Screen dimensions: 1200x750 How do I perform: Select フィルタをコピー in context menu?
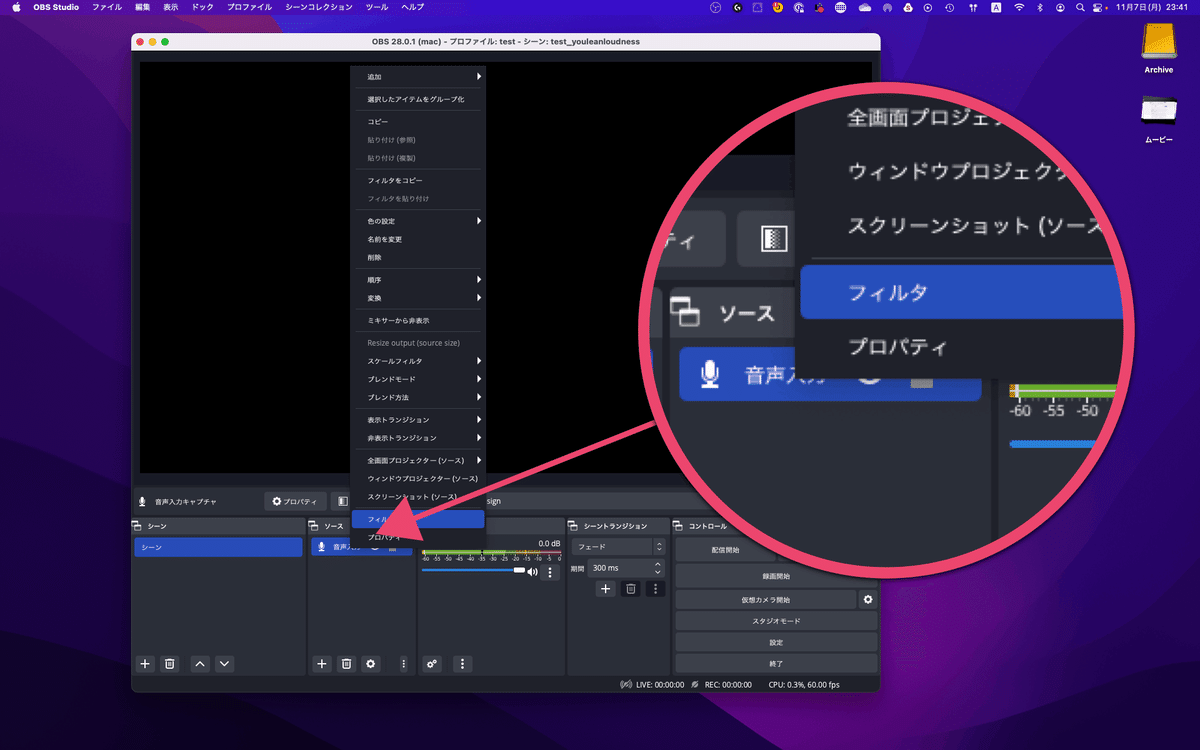click(418, 180)
